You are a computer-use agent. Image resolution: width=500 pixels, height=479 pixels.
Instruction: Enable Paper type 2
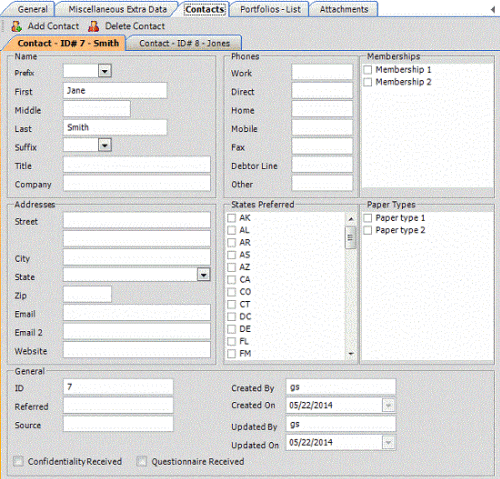[368, 230]
